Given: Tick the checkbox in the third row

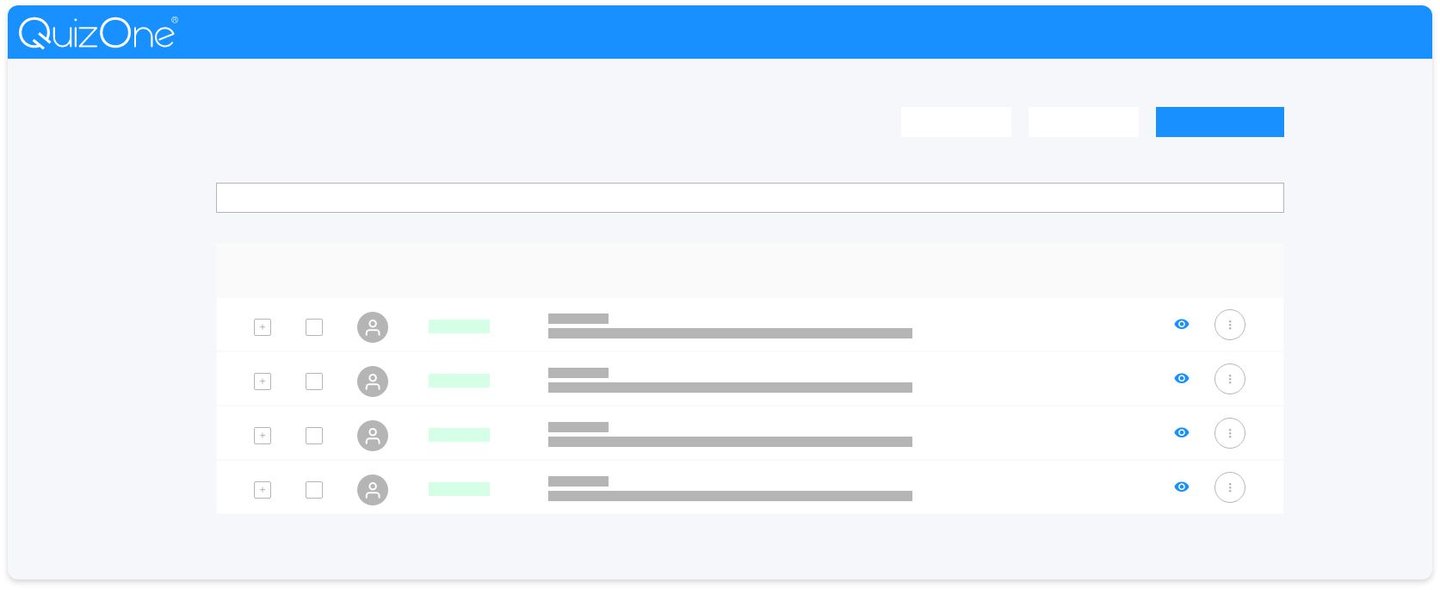Looking at the screenshot, I should [x=314, y=435].
